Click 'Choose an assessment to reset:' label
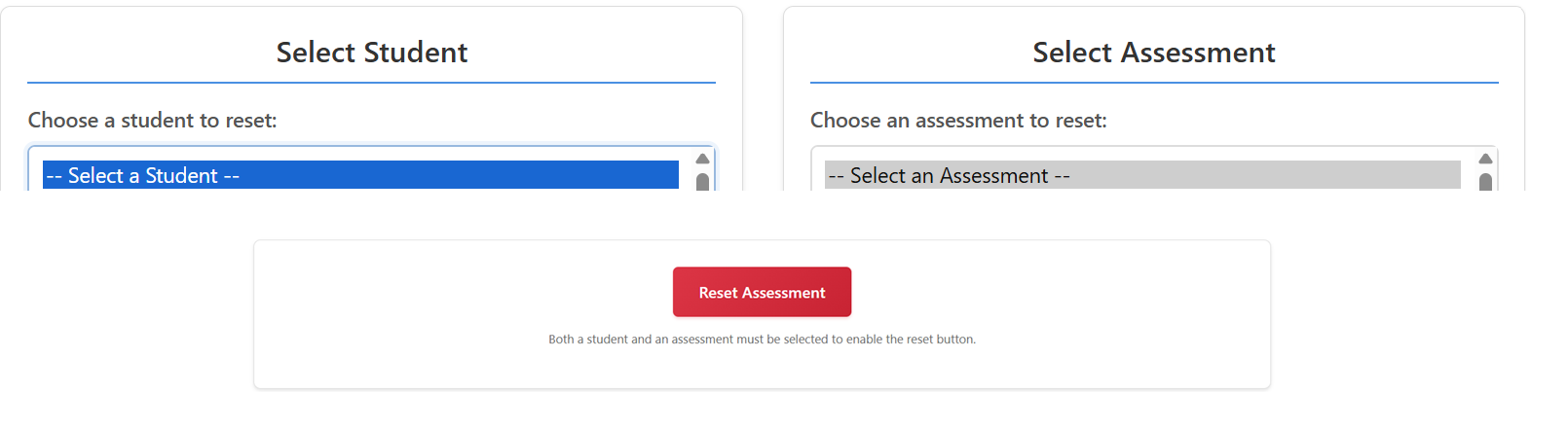Screen dimensions: 1568x430 pos(957,121)
